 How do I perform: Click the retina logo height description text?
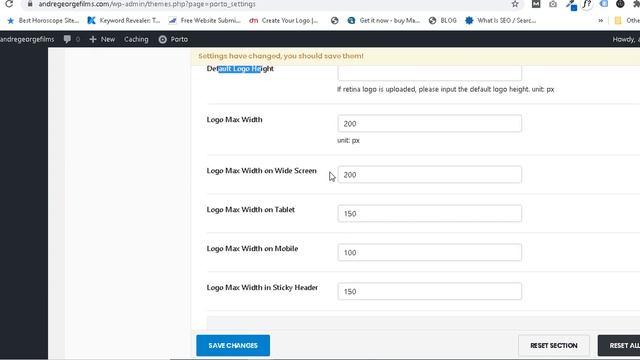pyautogui.click(x=445, y=89)
